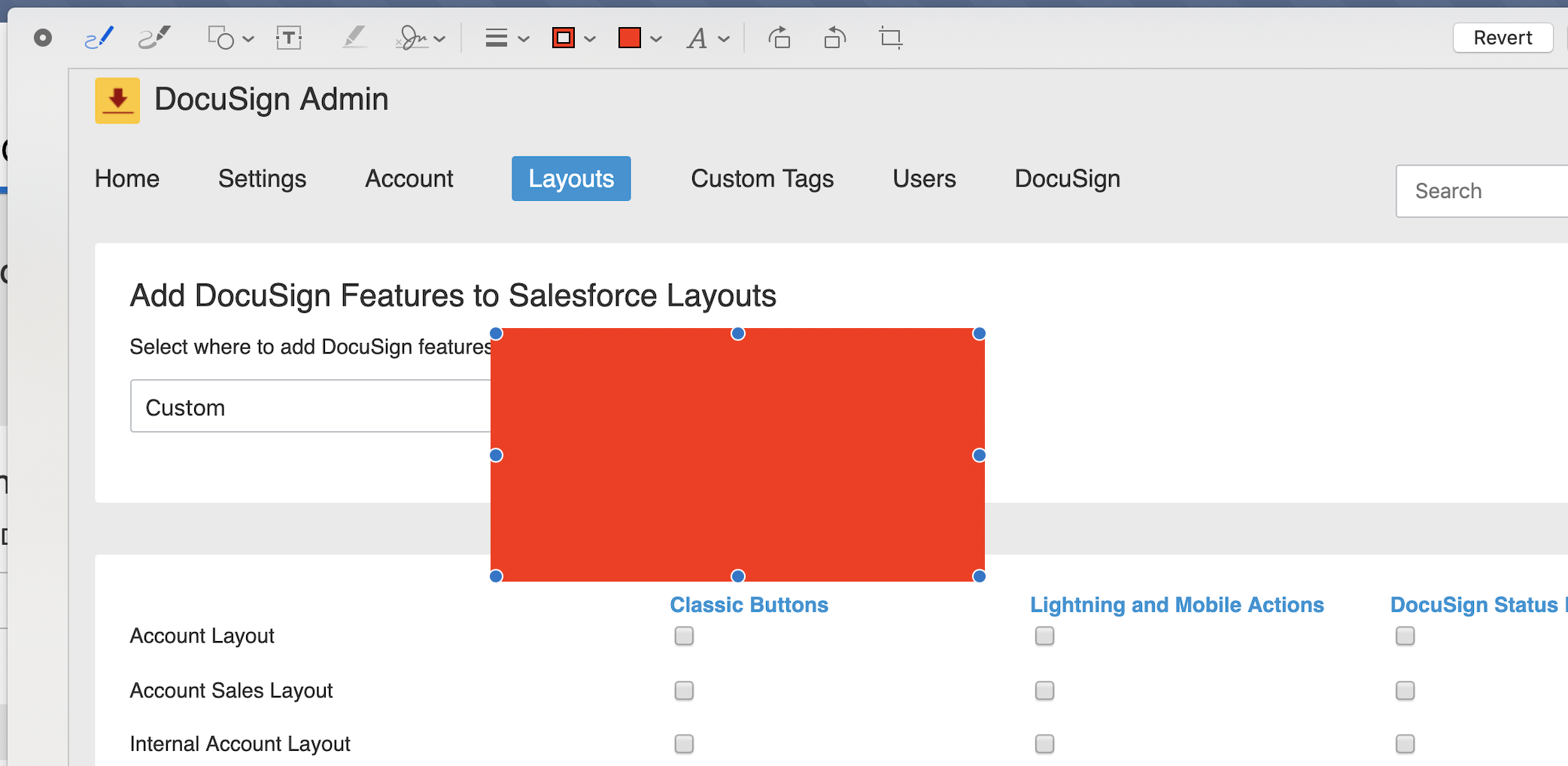Open the Shapes tool menu

(221, 38)
